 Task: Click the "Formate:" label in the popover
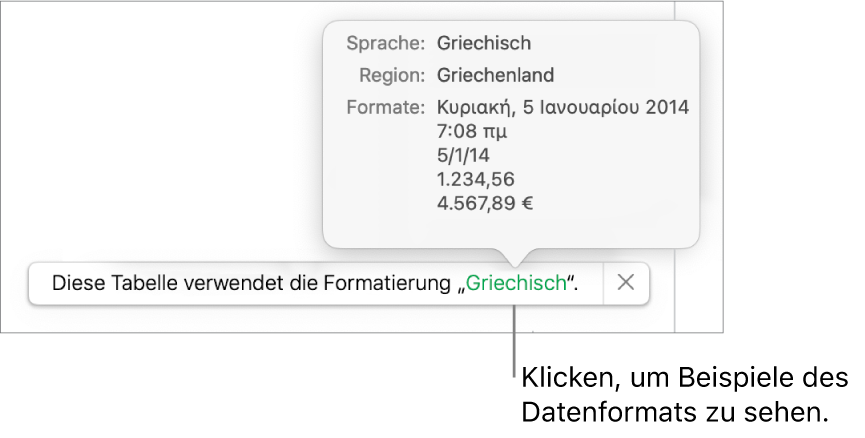[385, 107]
